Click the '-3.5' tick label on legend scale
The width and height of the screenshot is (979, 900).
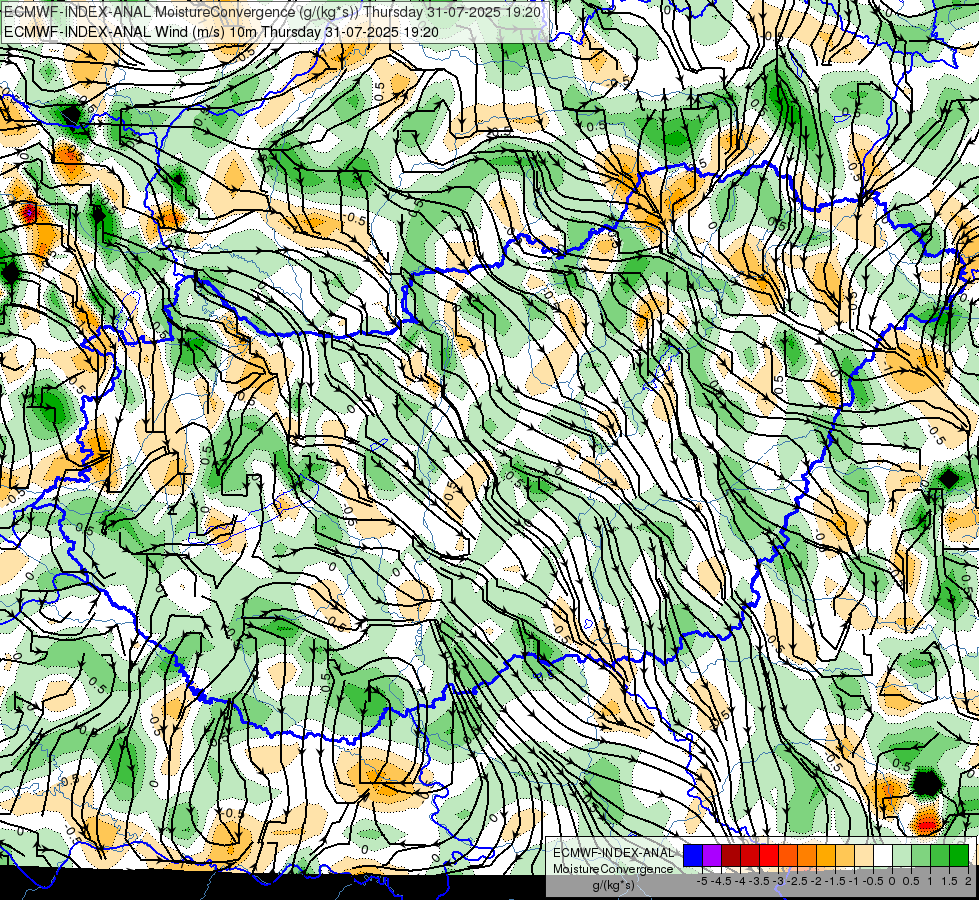[x=759, y=881]
